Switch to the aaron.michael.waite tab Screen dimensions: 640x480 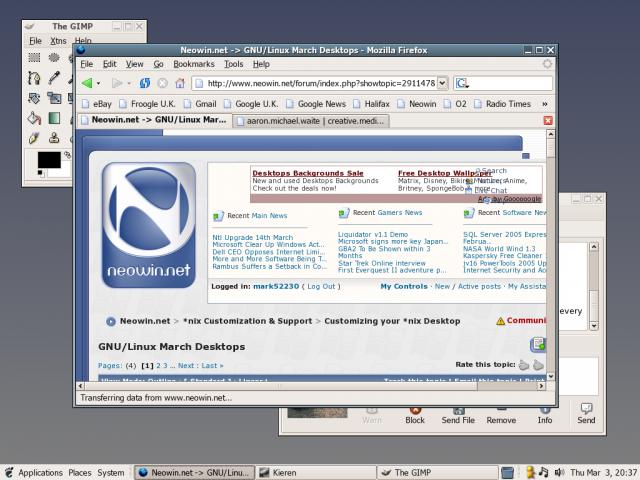coord(311,121)
